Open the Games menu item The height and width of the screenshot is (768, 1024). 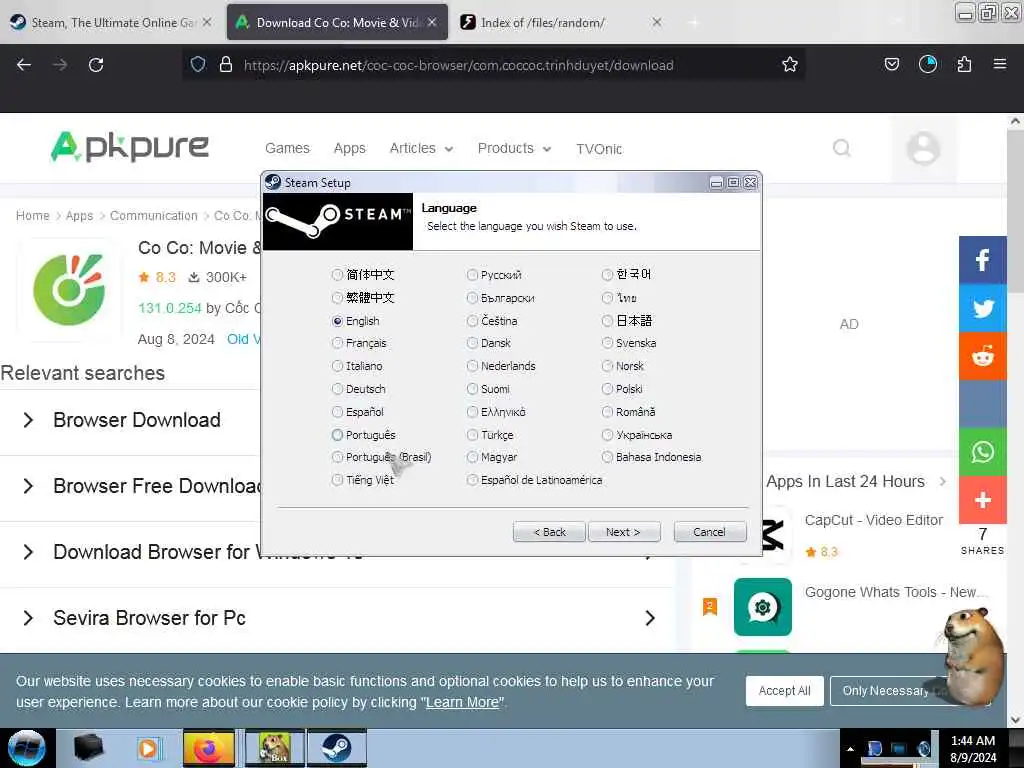tap(287, 148)
